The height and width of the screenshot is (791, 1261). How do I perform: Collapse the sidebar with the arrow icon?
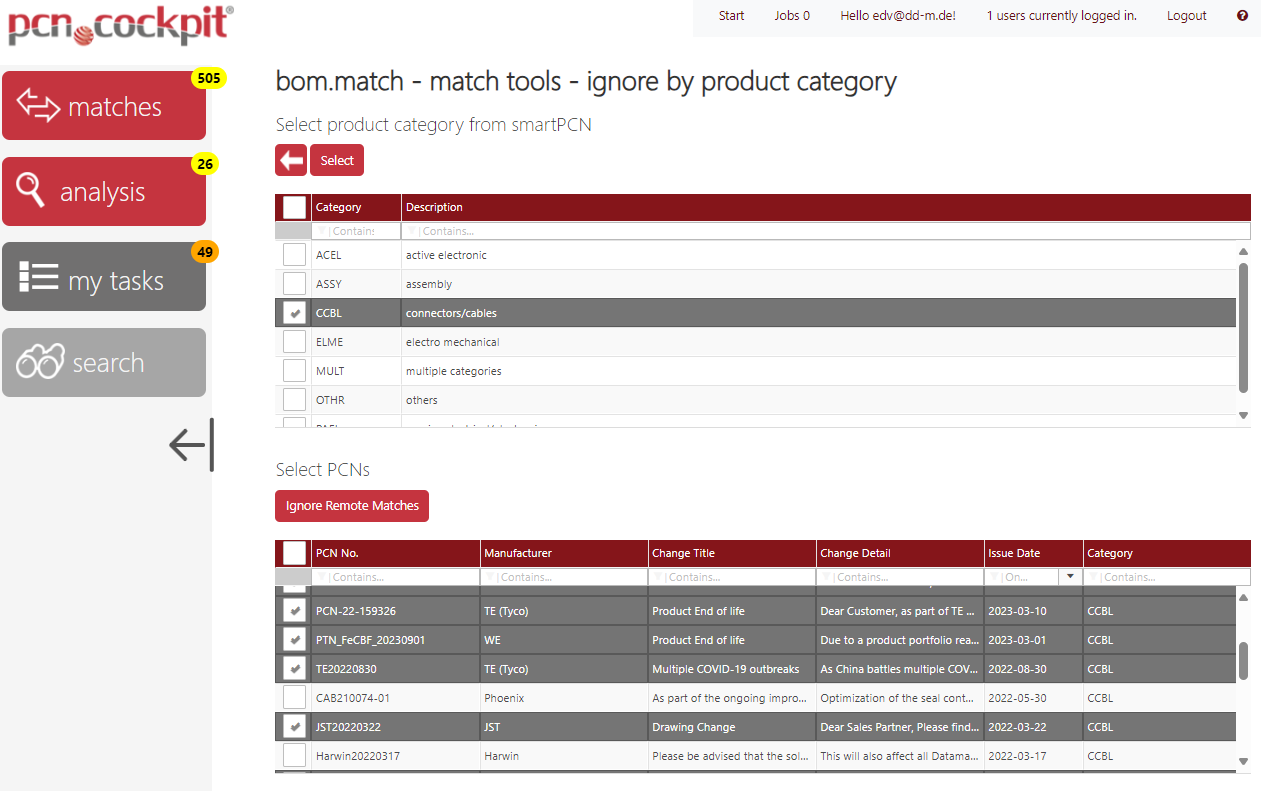click(x=191, y=445)
